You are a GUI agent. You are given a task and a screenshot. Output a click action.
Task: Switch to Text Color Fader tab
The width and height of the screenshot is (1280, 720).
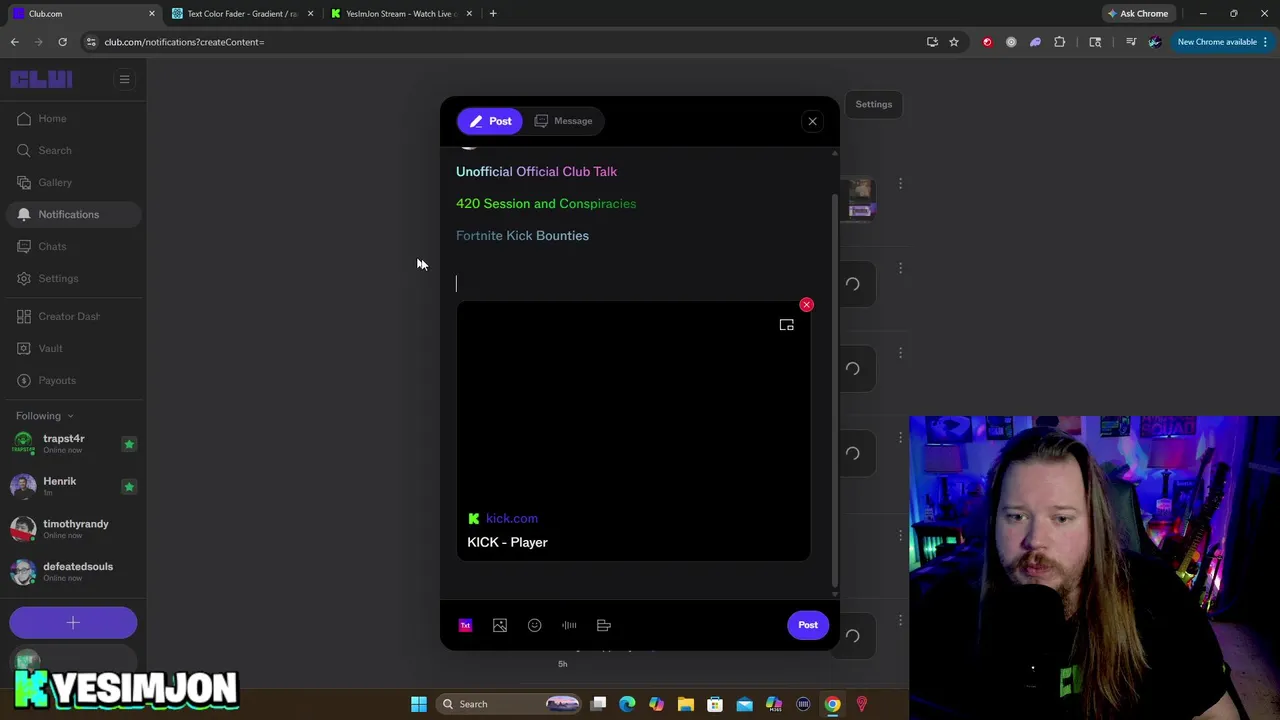pos(242,14)
